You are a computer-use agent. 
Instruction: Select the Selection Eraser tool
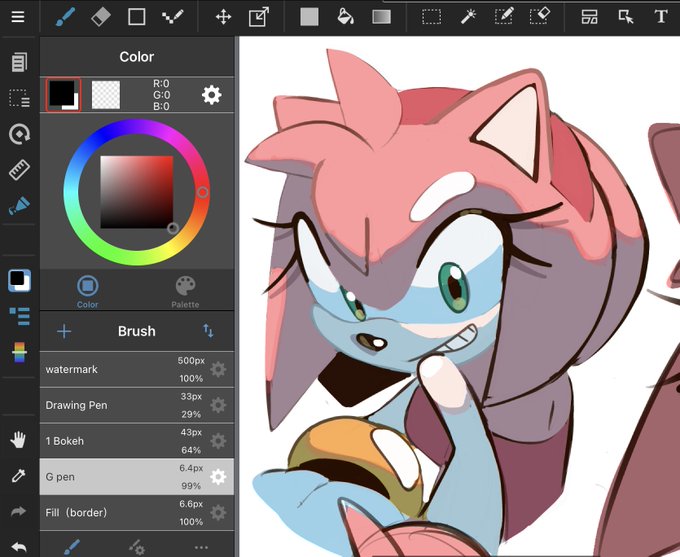click(539, 16)
